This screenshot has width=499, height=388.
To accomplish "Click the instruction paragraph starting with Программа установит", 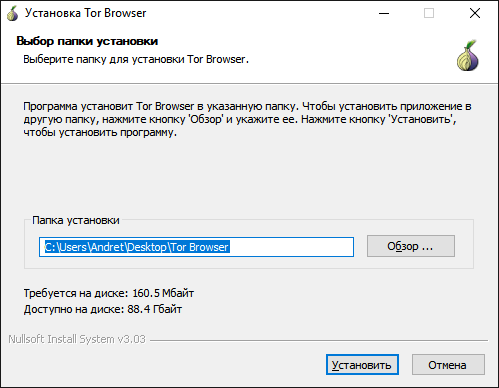I will tap(247, 119).
